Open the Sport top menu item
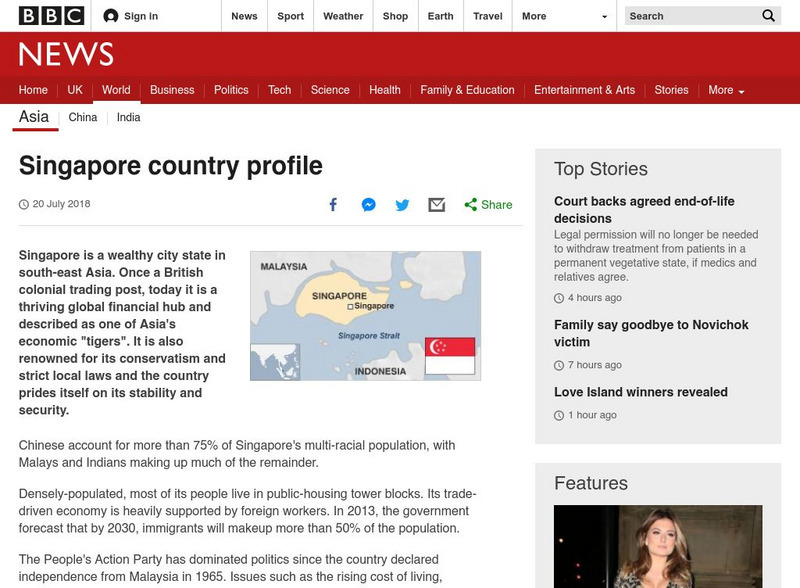 pyautogui.click(x=290, y=16)
